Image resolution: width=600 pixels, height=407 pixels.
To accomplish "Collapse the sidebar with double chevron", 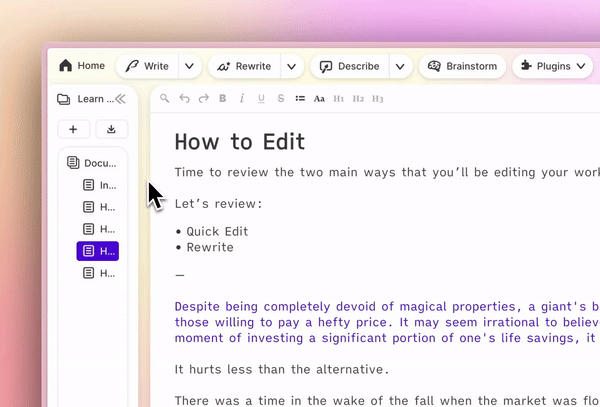I will [120, 99].
